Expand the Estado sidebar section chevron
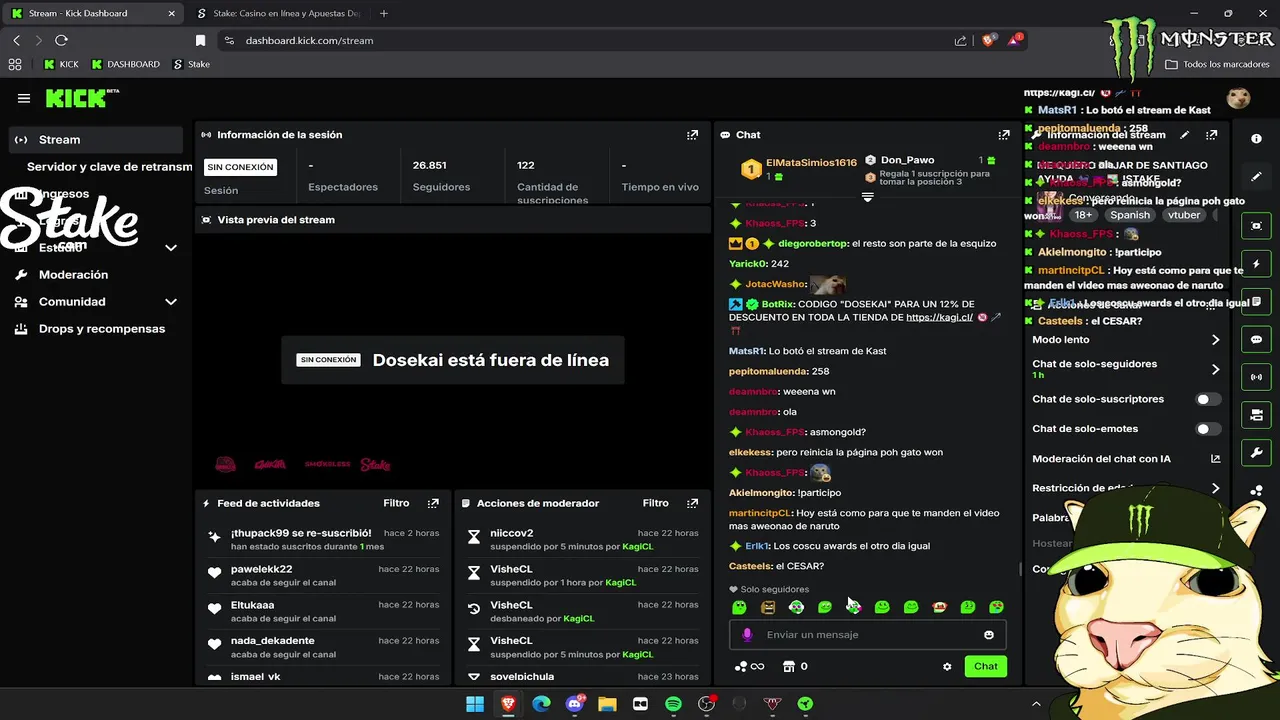Screen dimensions: 1280x720 tap(171, 247)
